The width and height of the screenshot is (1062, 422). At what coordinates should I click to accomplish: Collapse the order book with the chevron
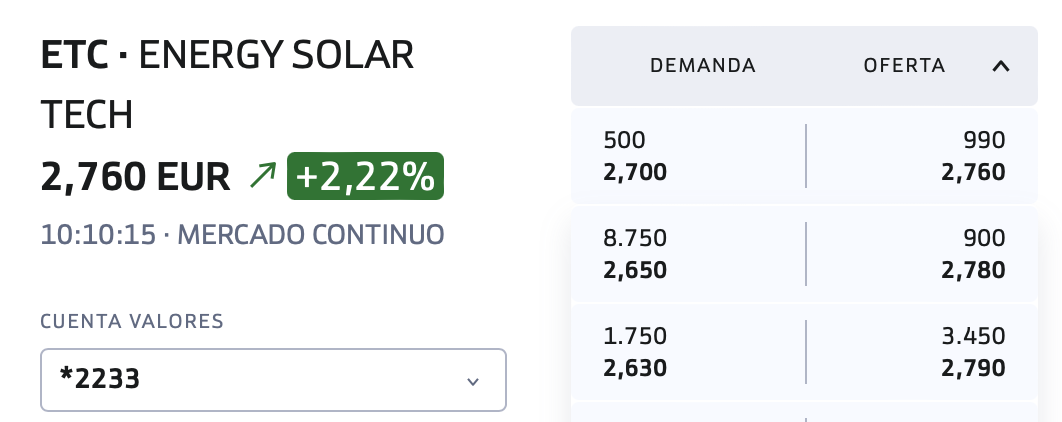tap(1000, 66)
